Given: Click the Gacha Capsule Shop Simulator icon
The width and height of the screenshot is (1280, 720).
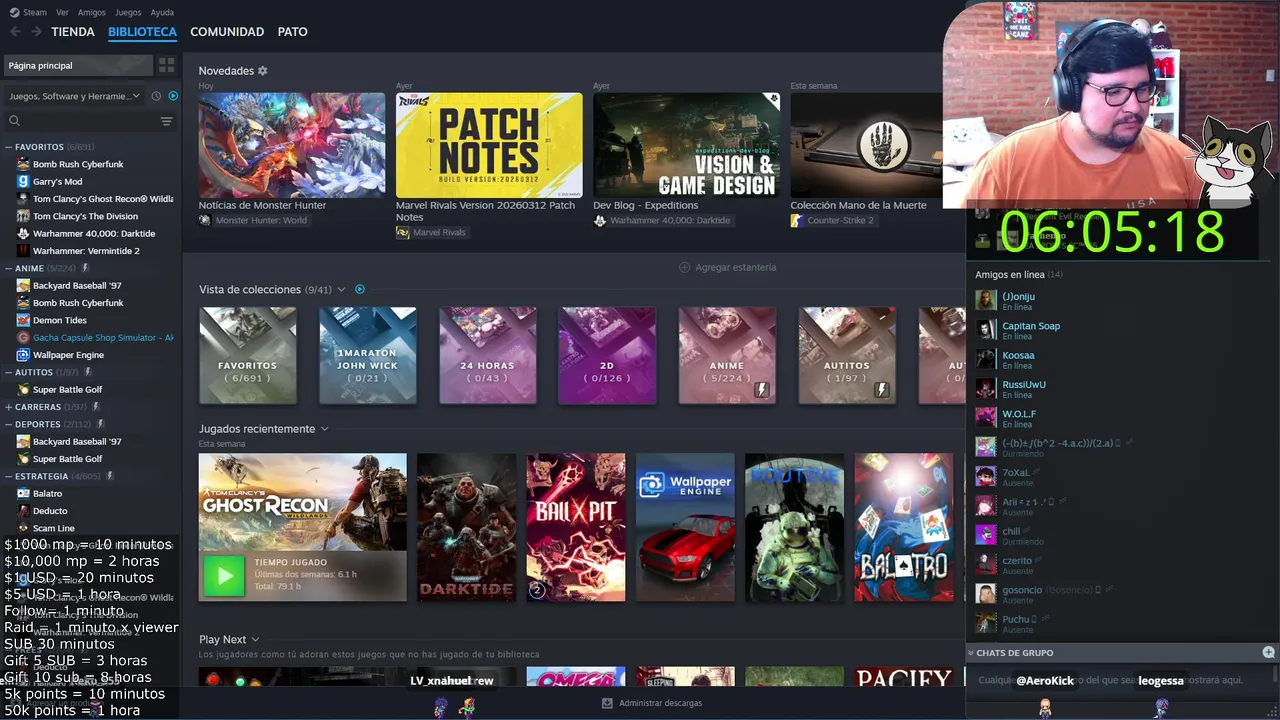Looking at the screenshot, I should coord(23,337).
